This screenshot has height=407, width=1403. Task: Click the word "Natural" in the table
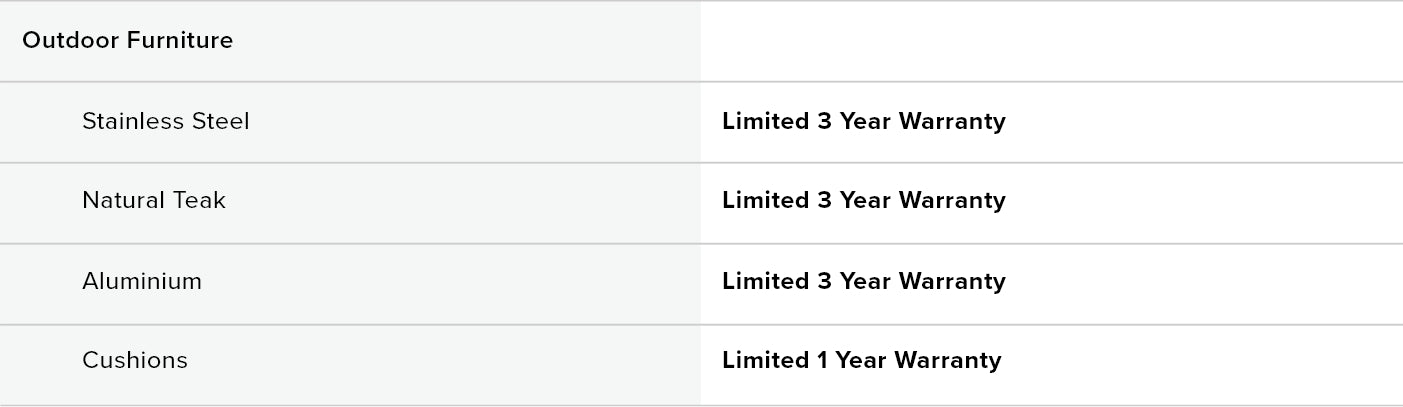pos(121,201)
